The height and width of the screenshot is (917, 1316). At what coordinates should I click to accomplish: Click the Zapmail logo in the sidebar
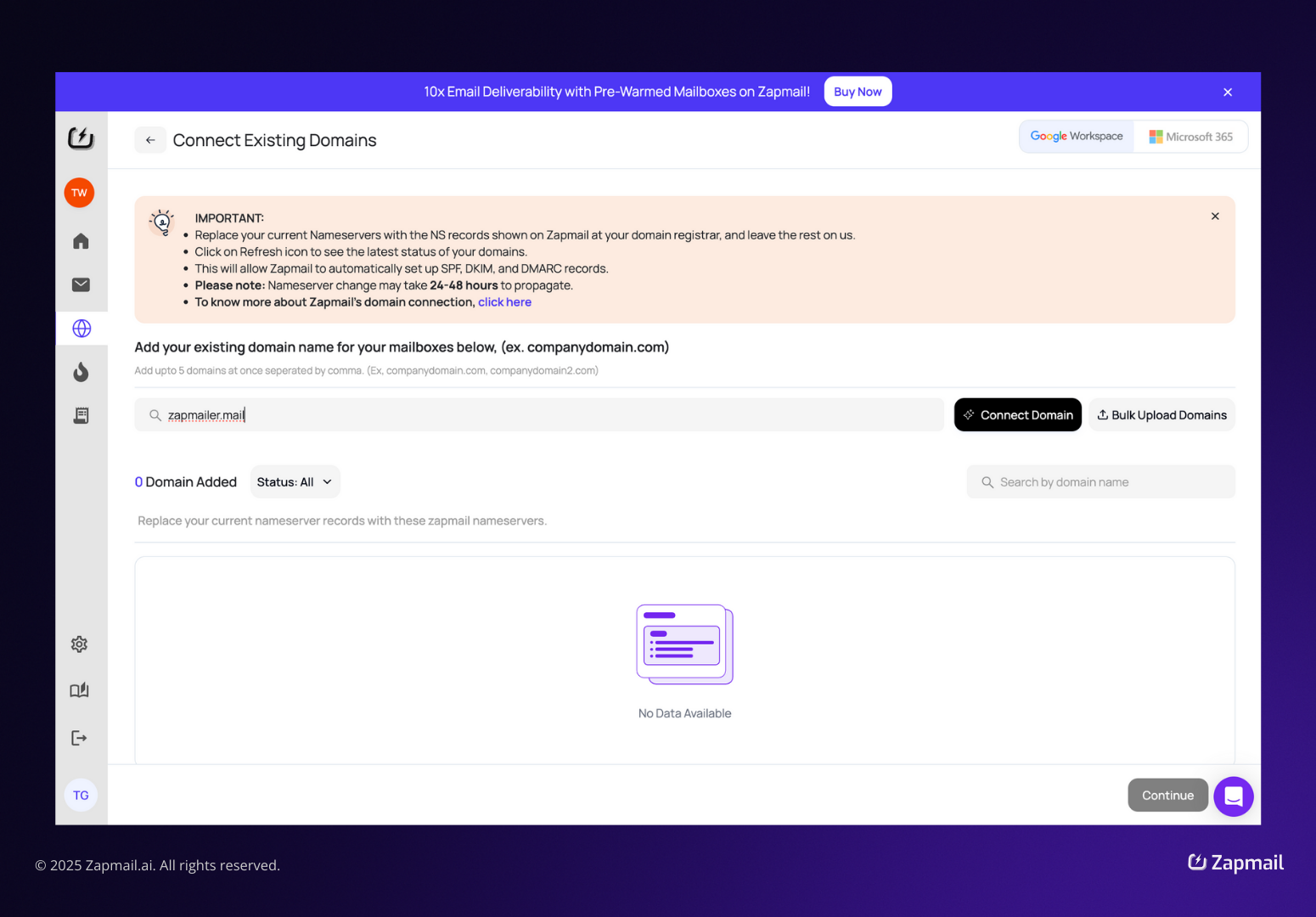(x=81, y=138)
